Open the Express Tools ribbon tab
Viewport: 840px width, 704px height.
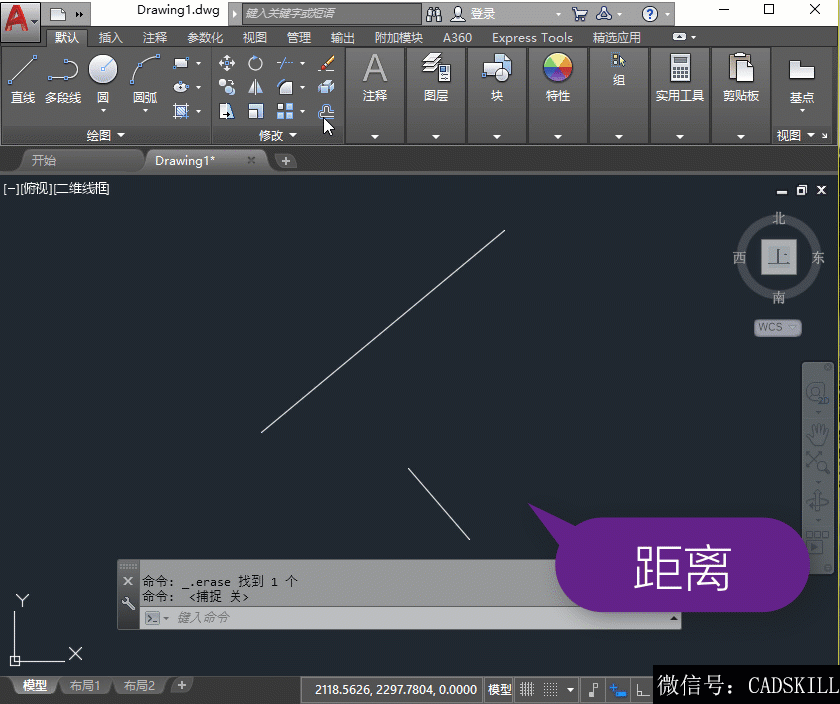click(532, 38)
